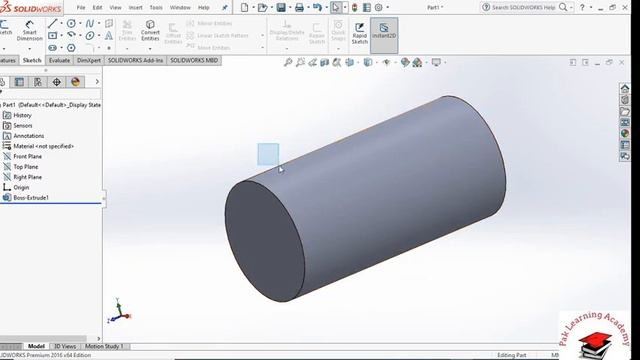Open the Appearances task pane icon
640x360 pixels.
pos(624,133)
